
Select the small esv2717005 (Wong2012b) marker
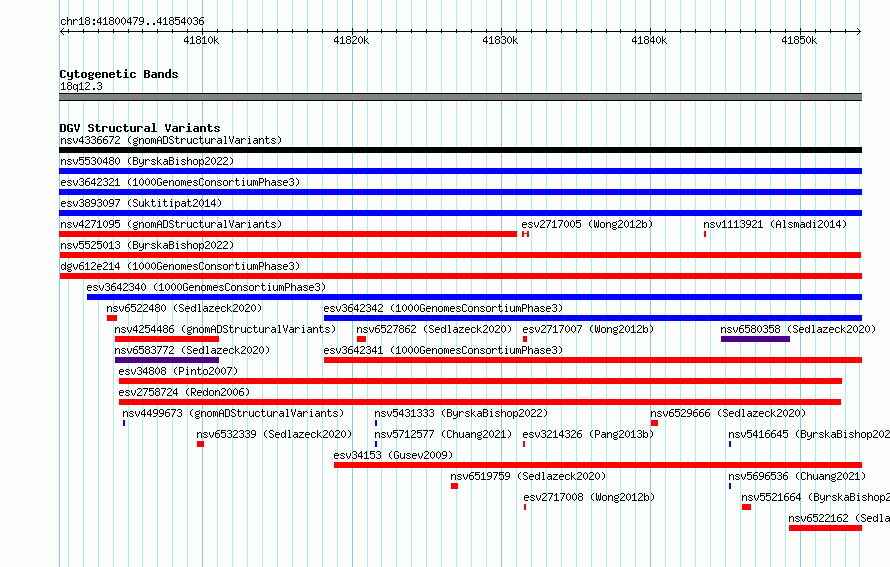(526, 234)
